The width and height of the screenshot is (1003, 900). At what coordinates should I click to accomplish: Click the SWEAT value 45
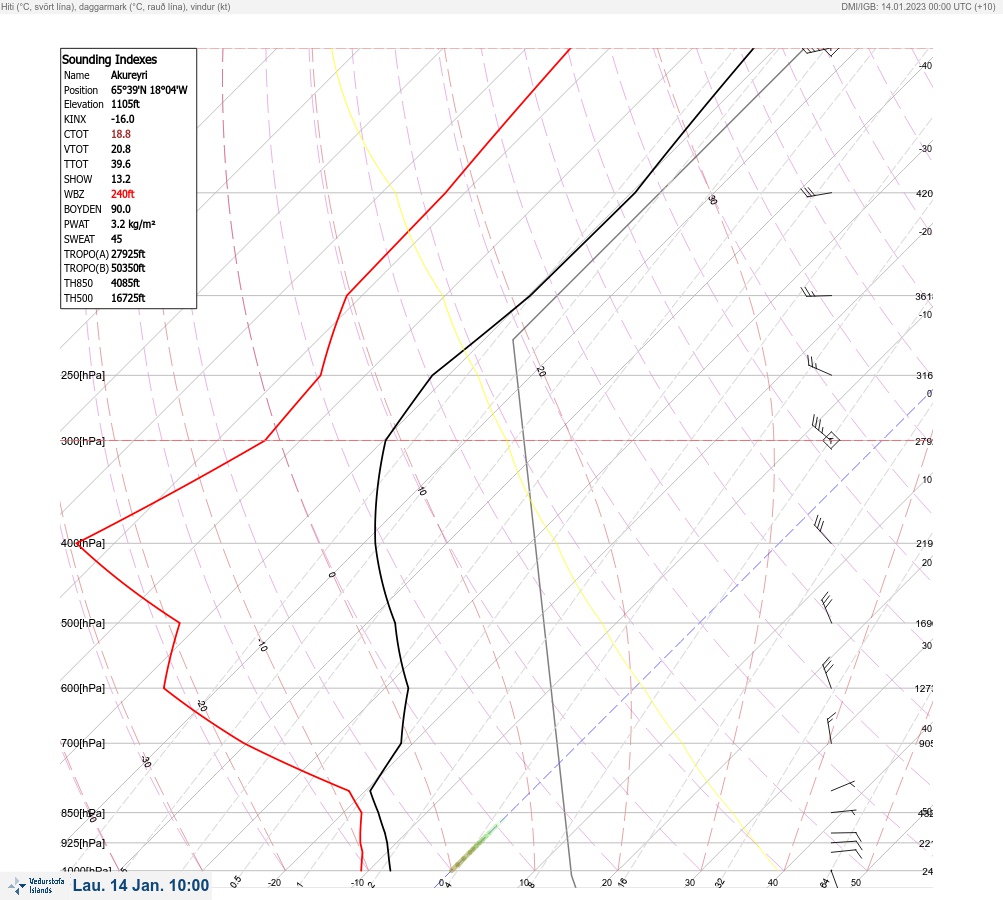tap(116, 239)
